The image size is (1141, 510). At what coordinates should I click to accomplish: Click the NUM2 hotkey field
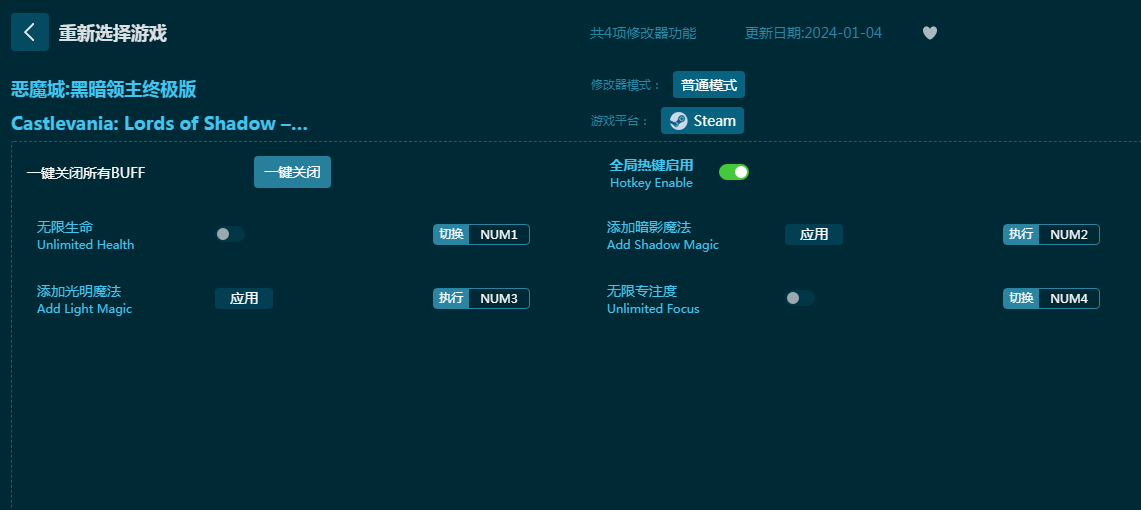tap(1068, 234)
